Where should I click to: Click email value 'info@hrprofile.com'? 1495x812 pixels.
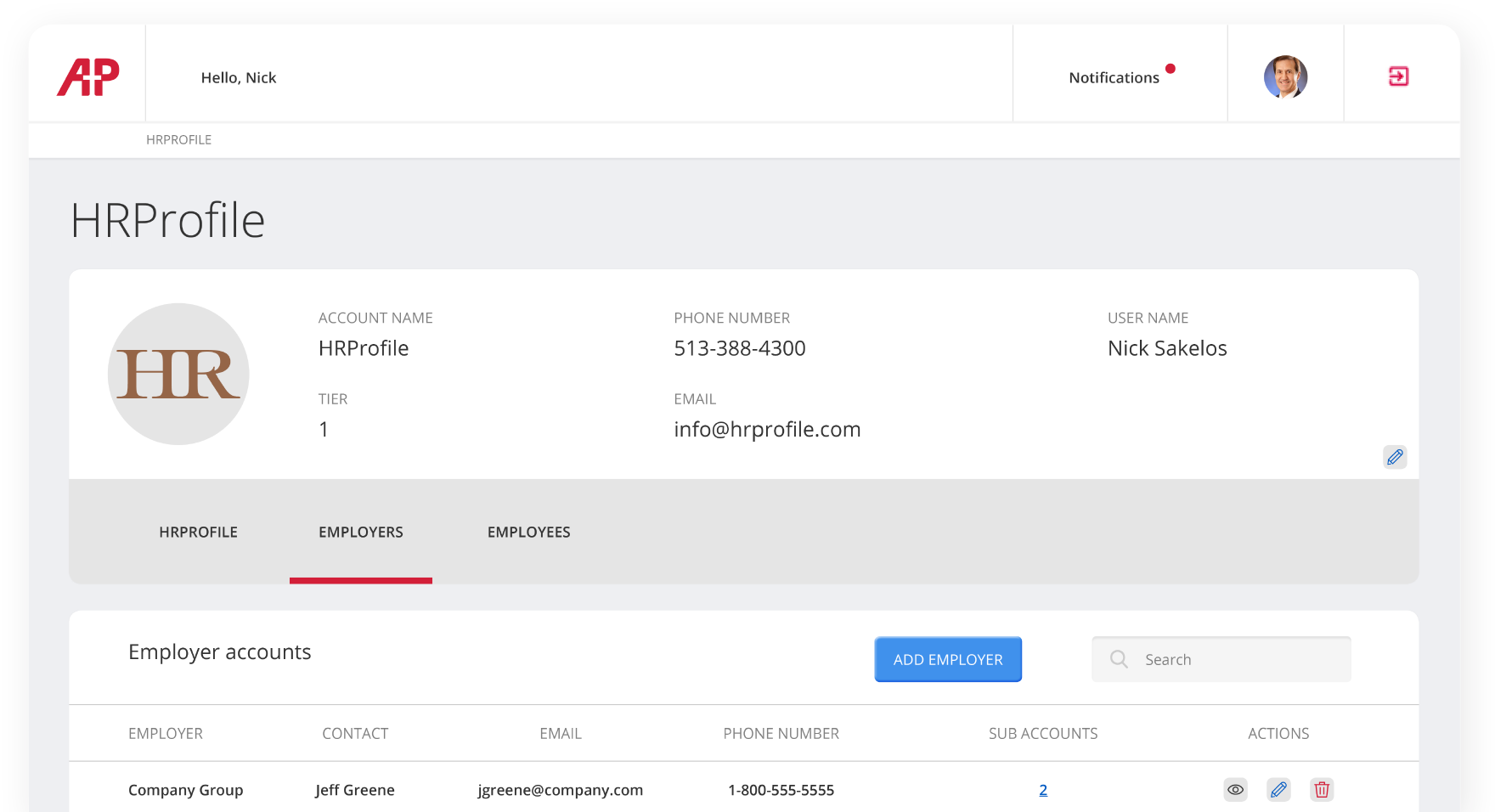point(767,429)
